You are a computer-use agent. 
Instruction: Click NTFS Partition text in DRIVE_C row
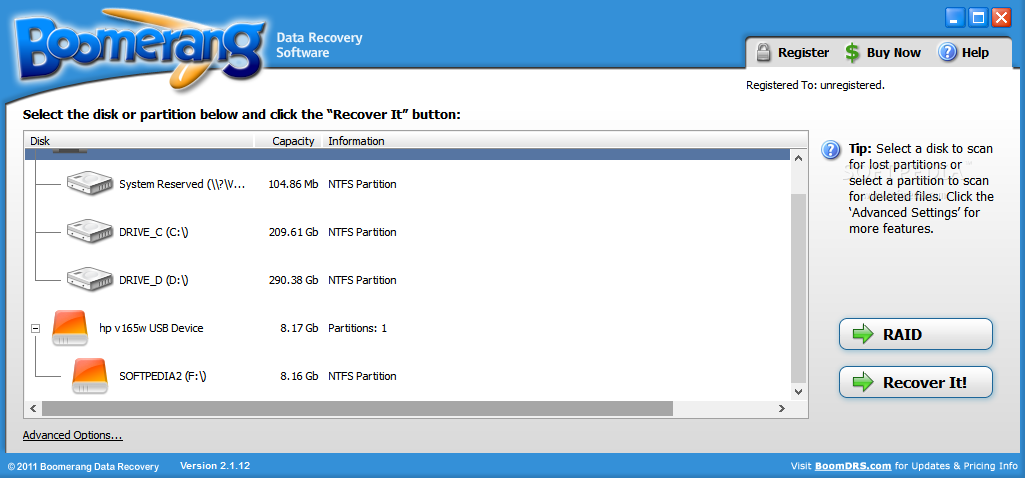(x=362, y=232)
